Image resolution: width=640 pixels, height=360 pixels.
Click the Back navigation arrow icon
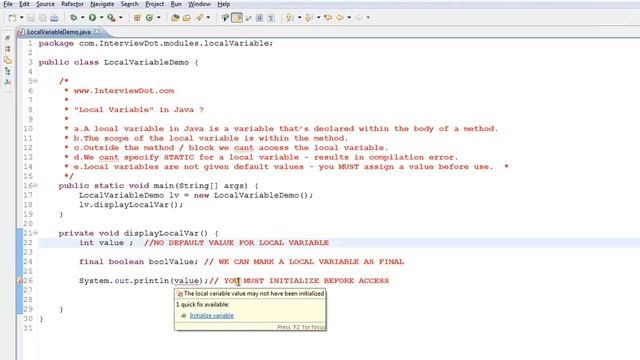(x=340, y=18)
